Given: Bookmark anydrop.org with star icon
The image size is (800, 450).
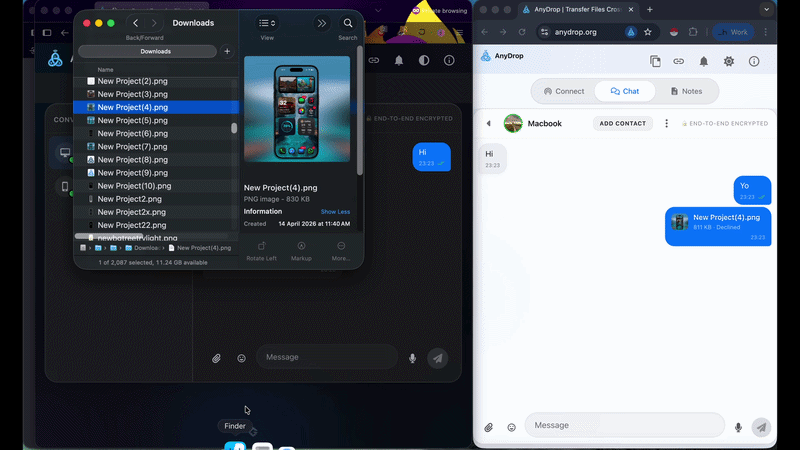Looking at the screenshot, I should (648, 32).
